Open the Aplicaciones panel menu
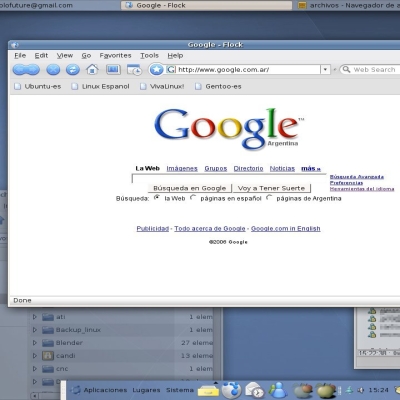 click(x=105, y=390)
